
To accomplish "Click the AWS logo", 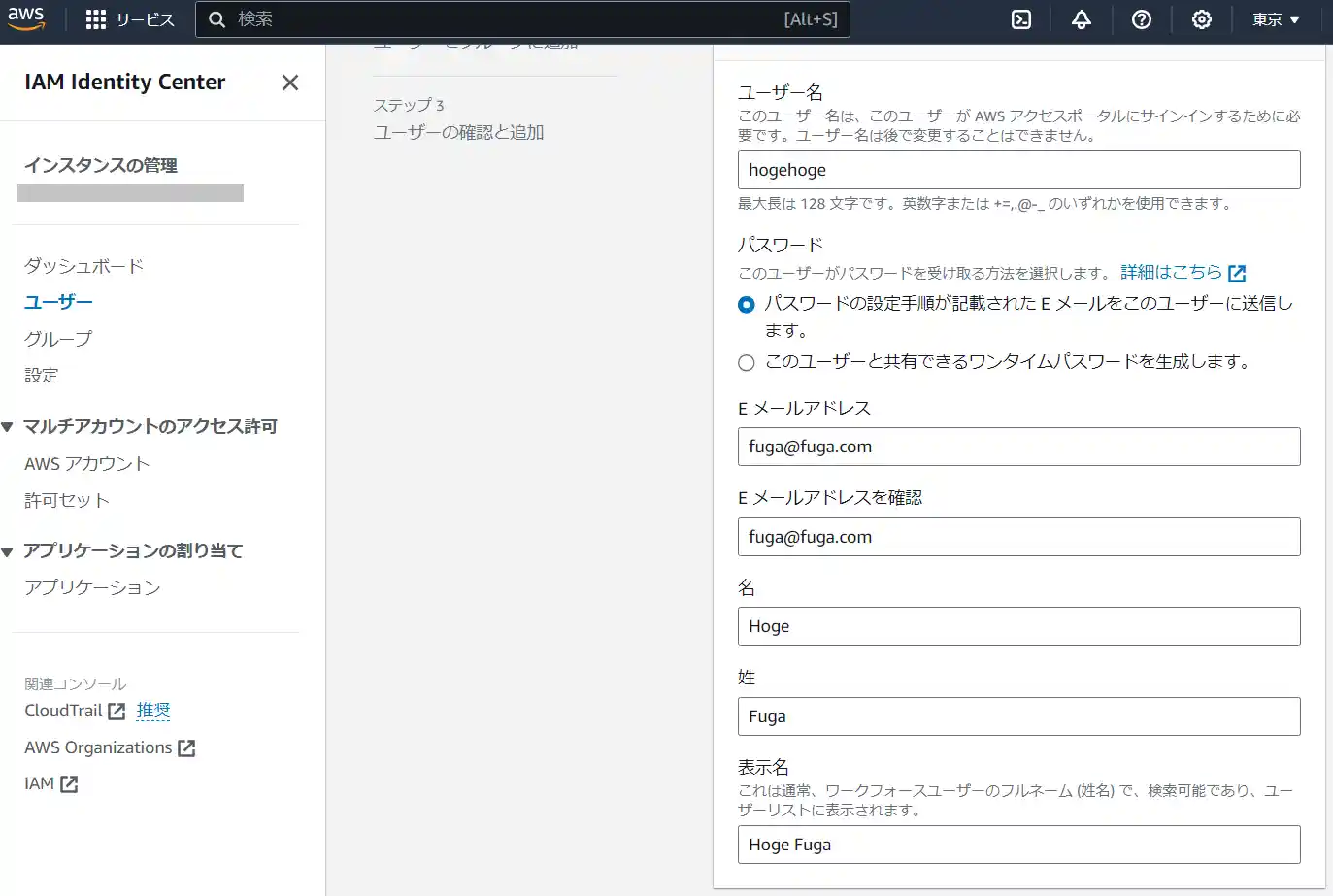I will coord(26,17).
